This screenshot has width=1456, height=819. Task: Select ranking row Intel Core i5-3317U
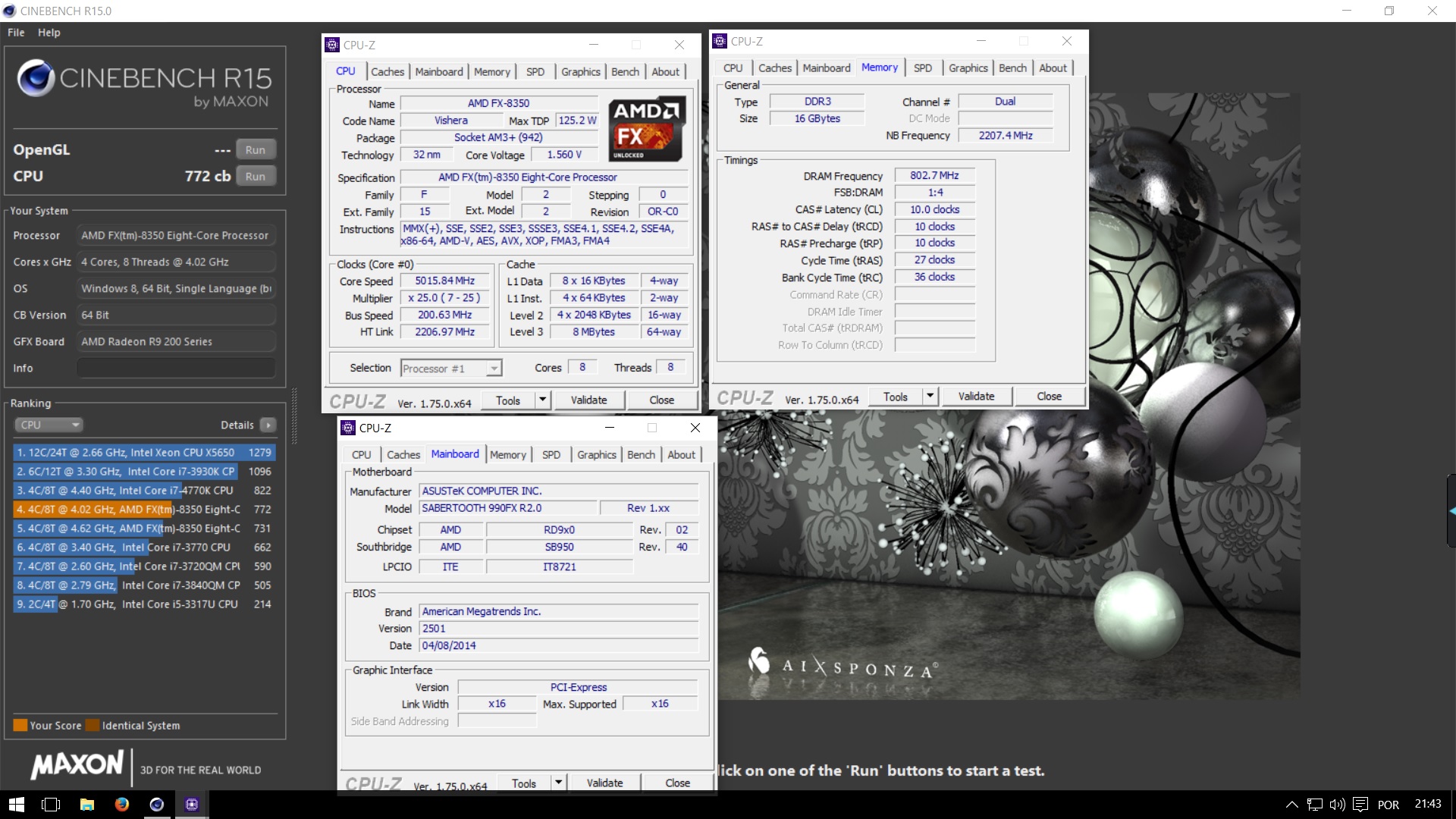(144, 604)
